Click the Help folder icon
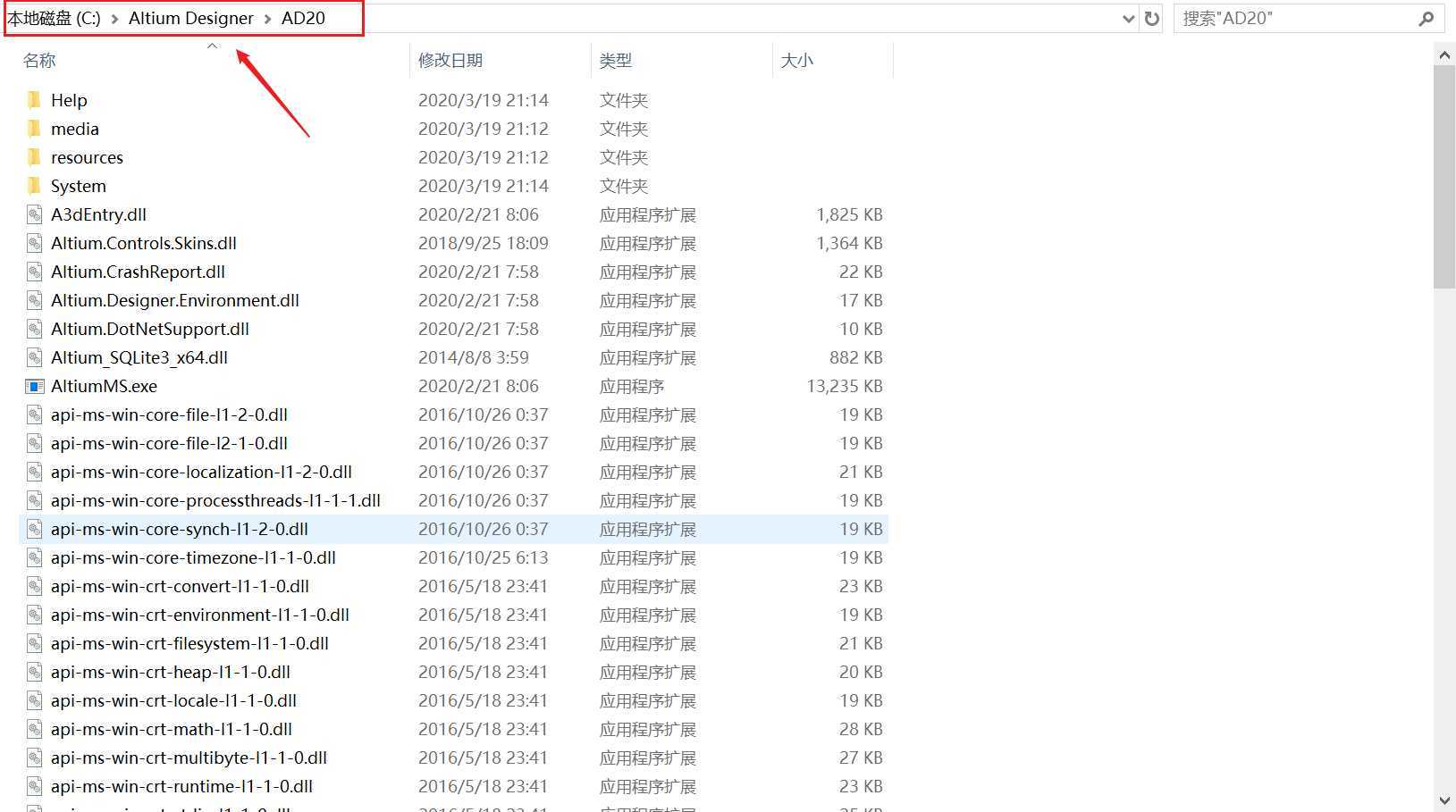Viewport: 1456px width, 812px height. pyautogui.click(x=34, y=100)
